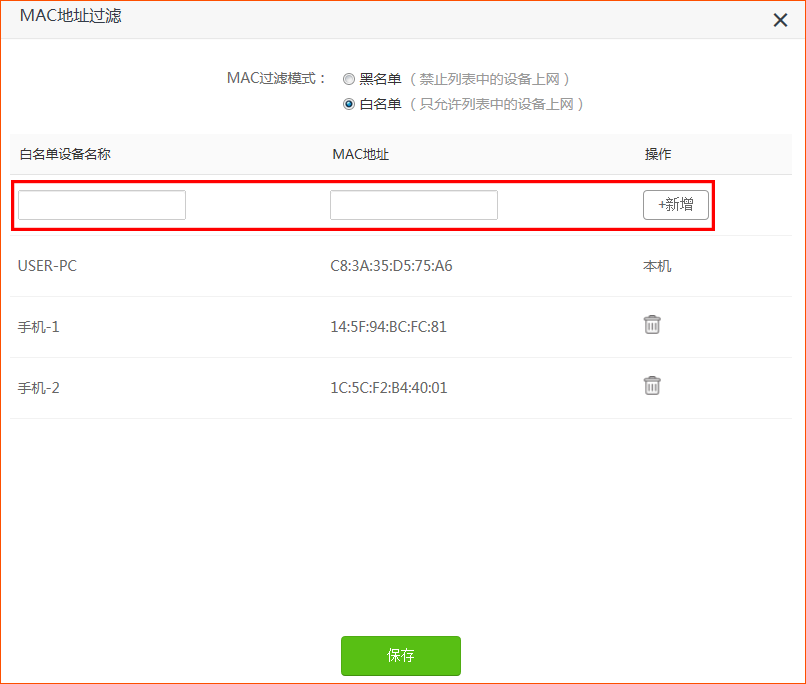Click the 白名单设备名称 column header
Screen dimensions: 806x684
pyautogui.click(x=62, y=154)
